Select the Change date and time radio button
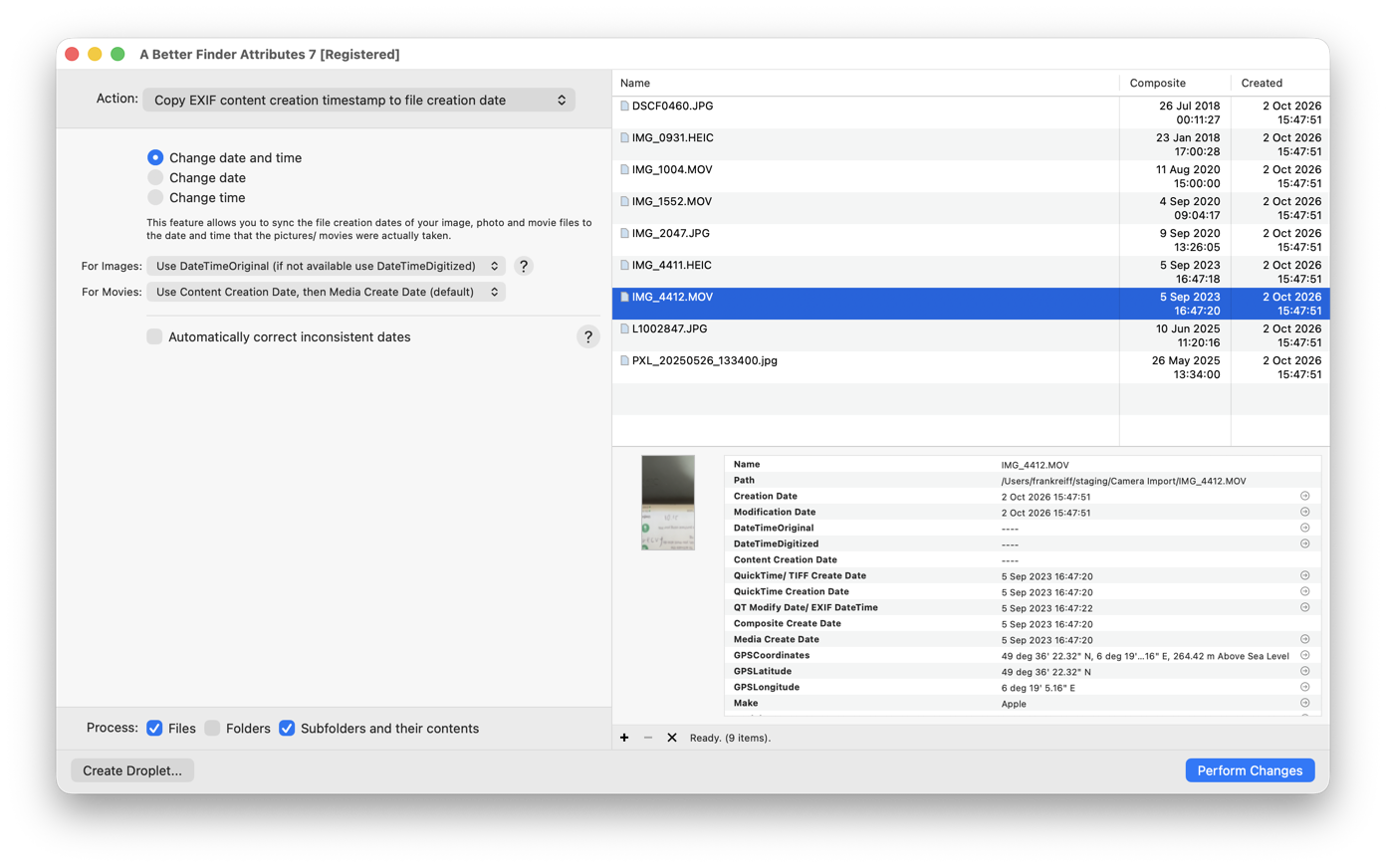This screenshot has height=868, width=1386. [155, 157]
